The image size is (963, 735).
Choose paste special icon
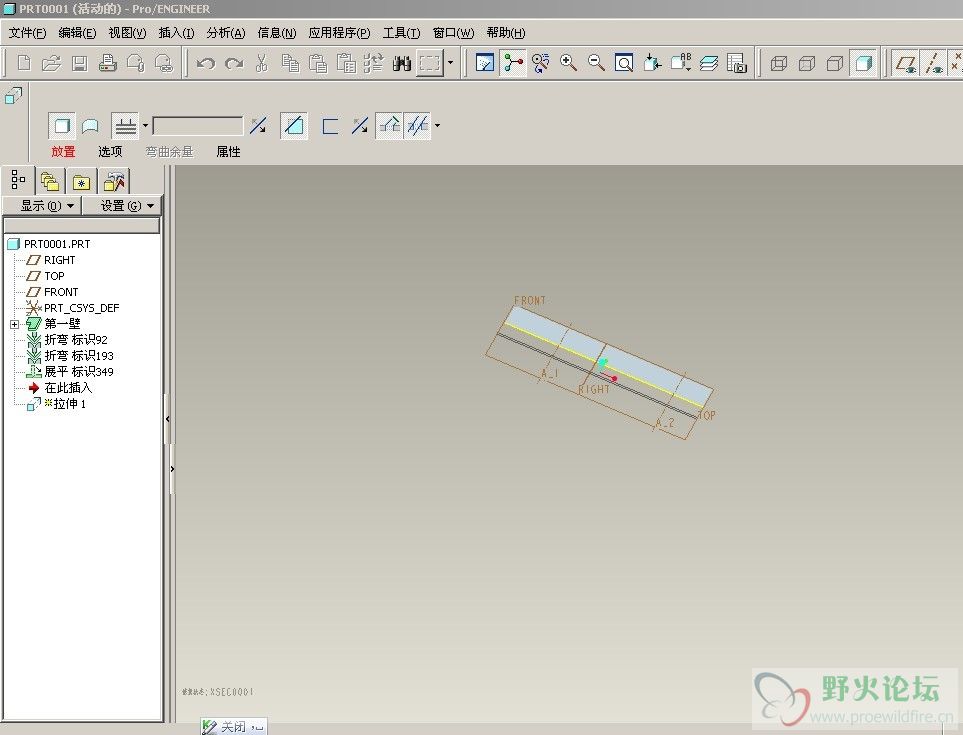(x=346, y=63)
